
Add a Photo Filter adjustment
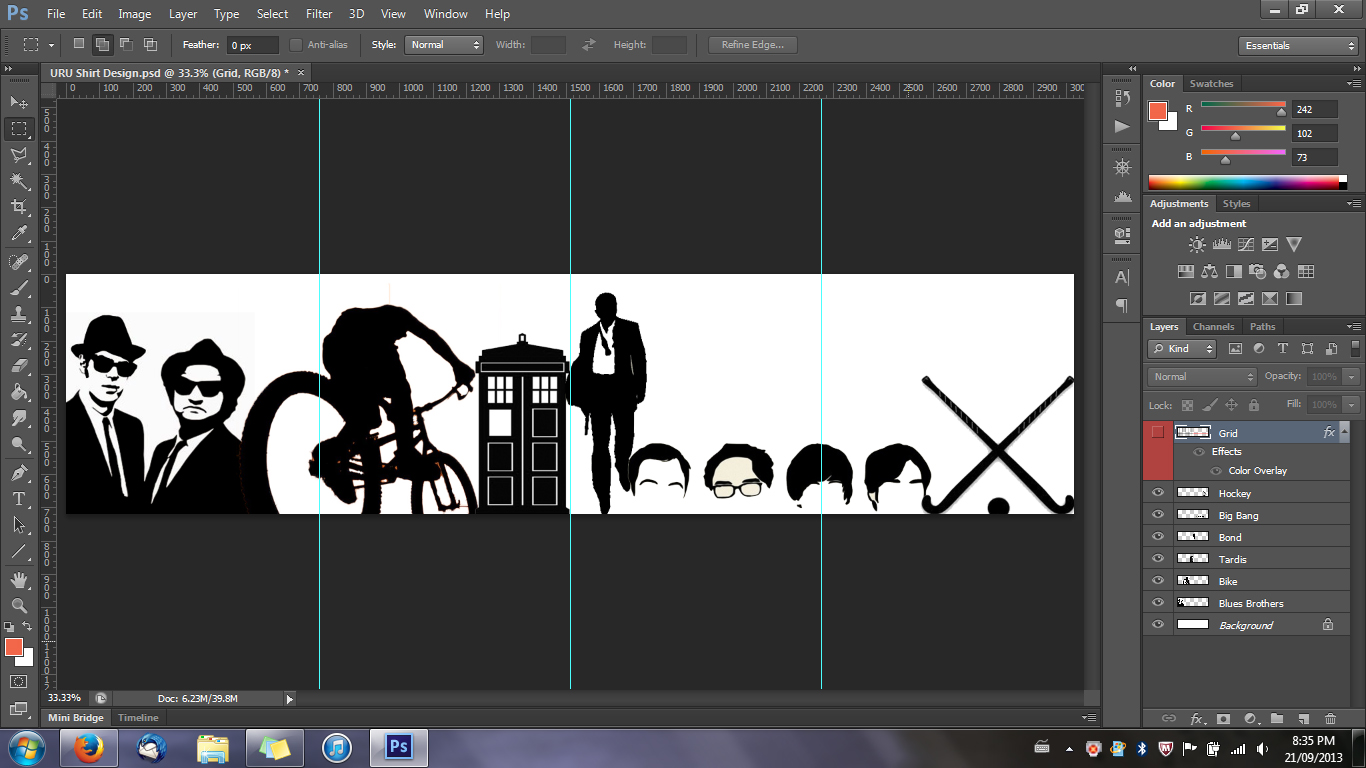1258,271
